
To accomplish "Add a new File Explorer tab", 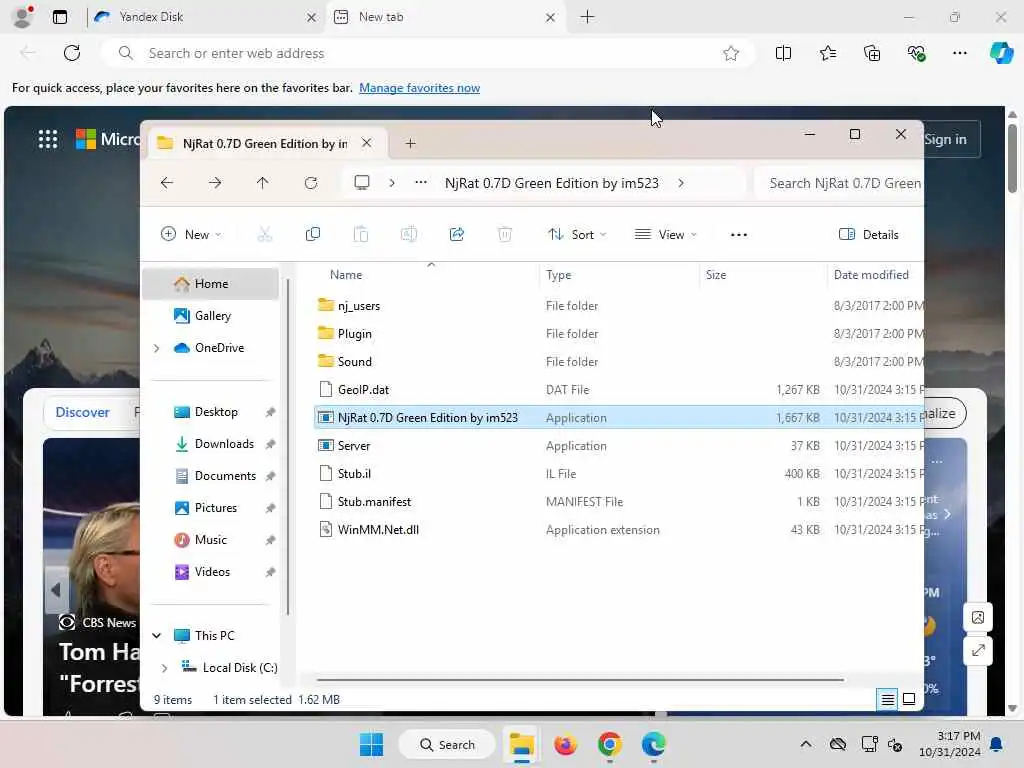I will pyautogui.click(x=410, y=143).
